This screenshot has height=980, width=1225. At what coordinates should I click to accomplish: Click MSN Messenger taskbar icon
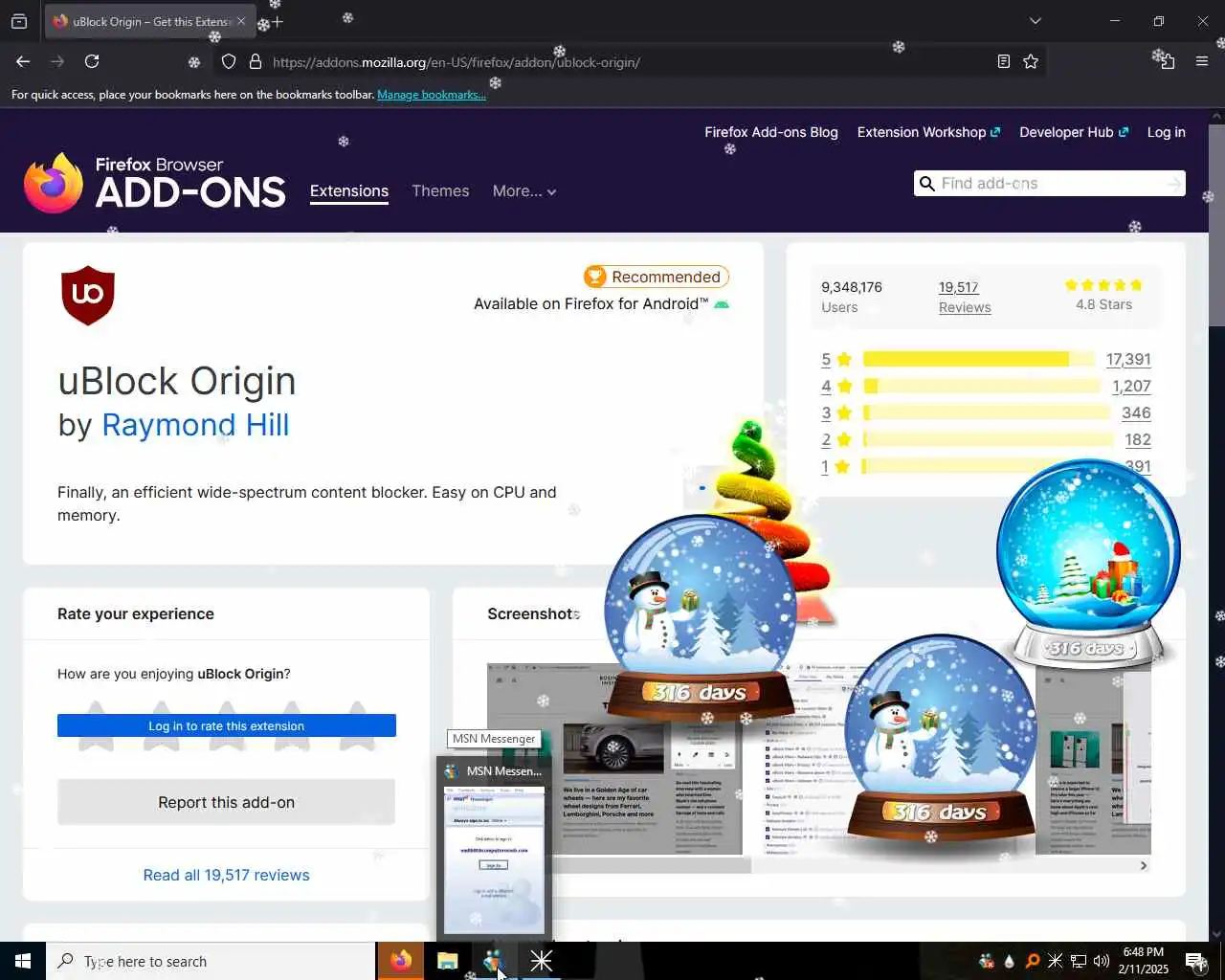click(x=494, y=961)
